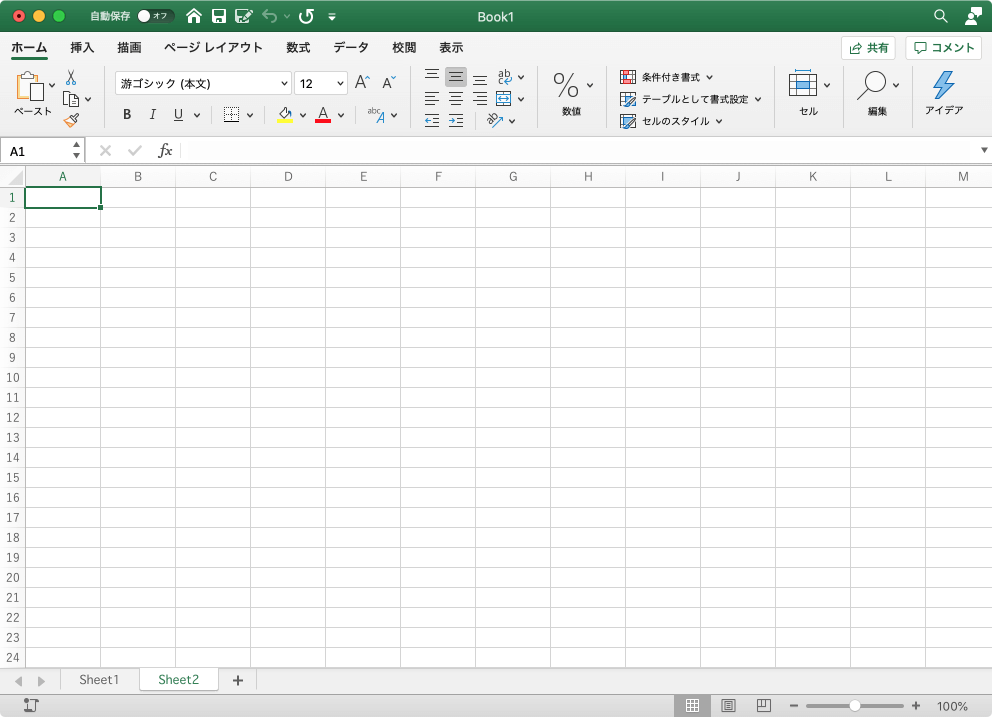Cut selection with the scissors icon

(x=71, y=78)
